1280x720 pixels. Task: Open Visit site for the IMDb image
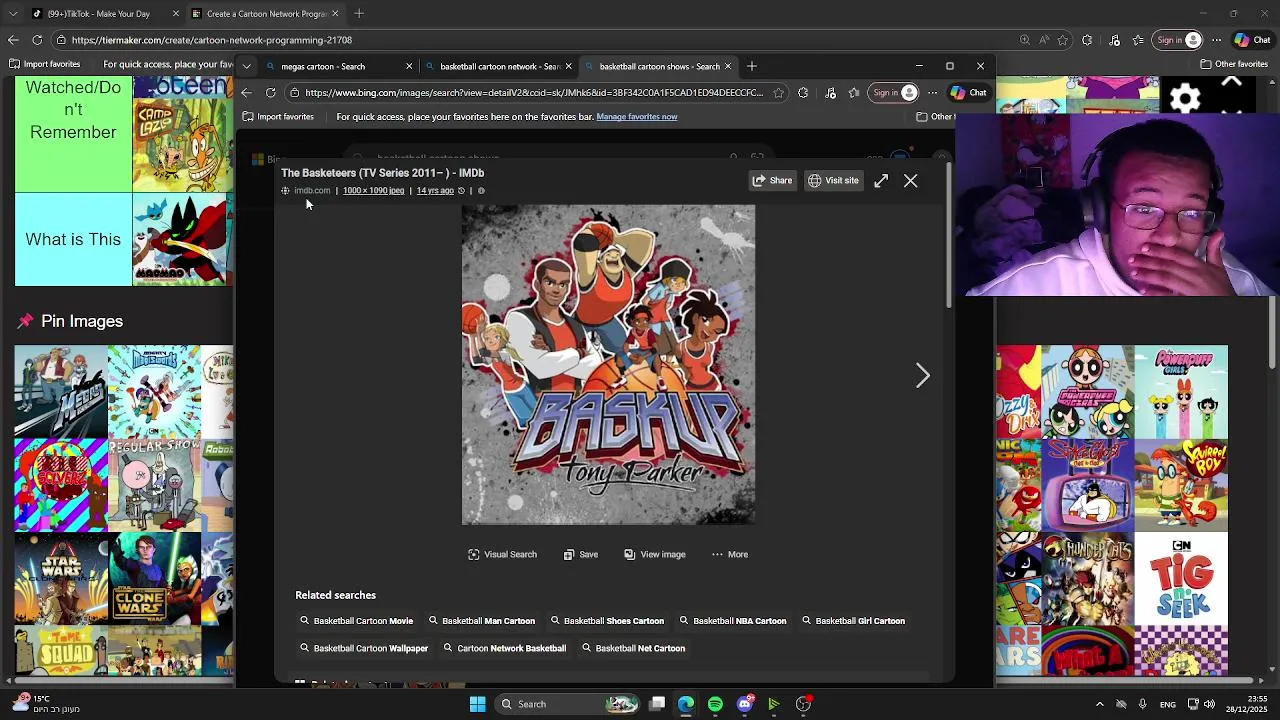point(833,181)
